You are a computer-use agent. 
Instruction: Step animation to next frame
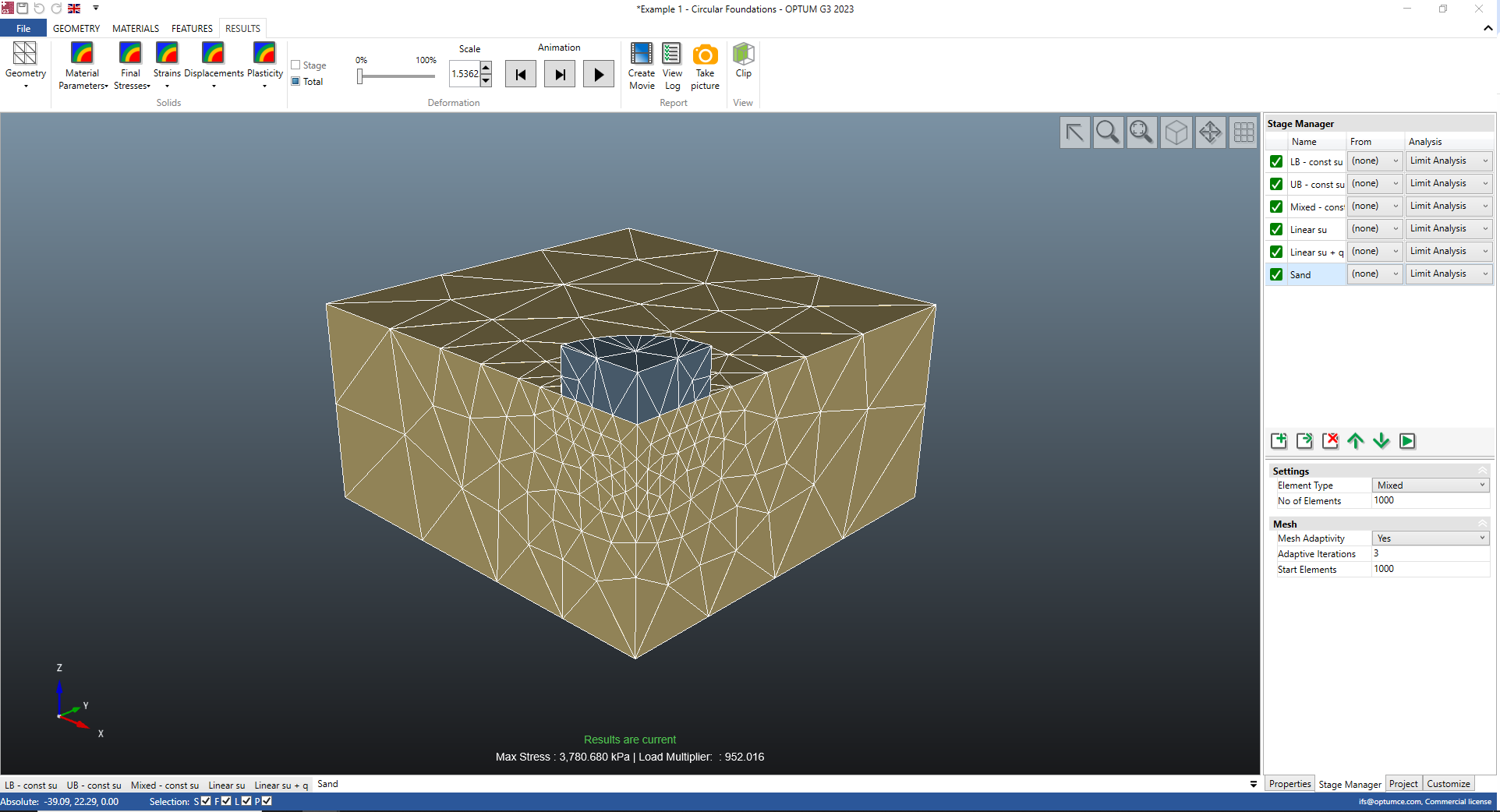[x=560, y=75]
